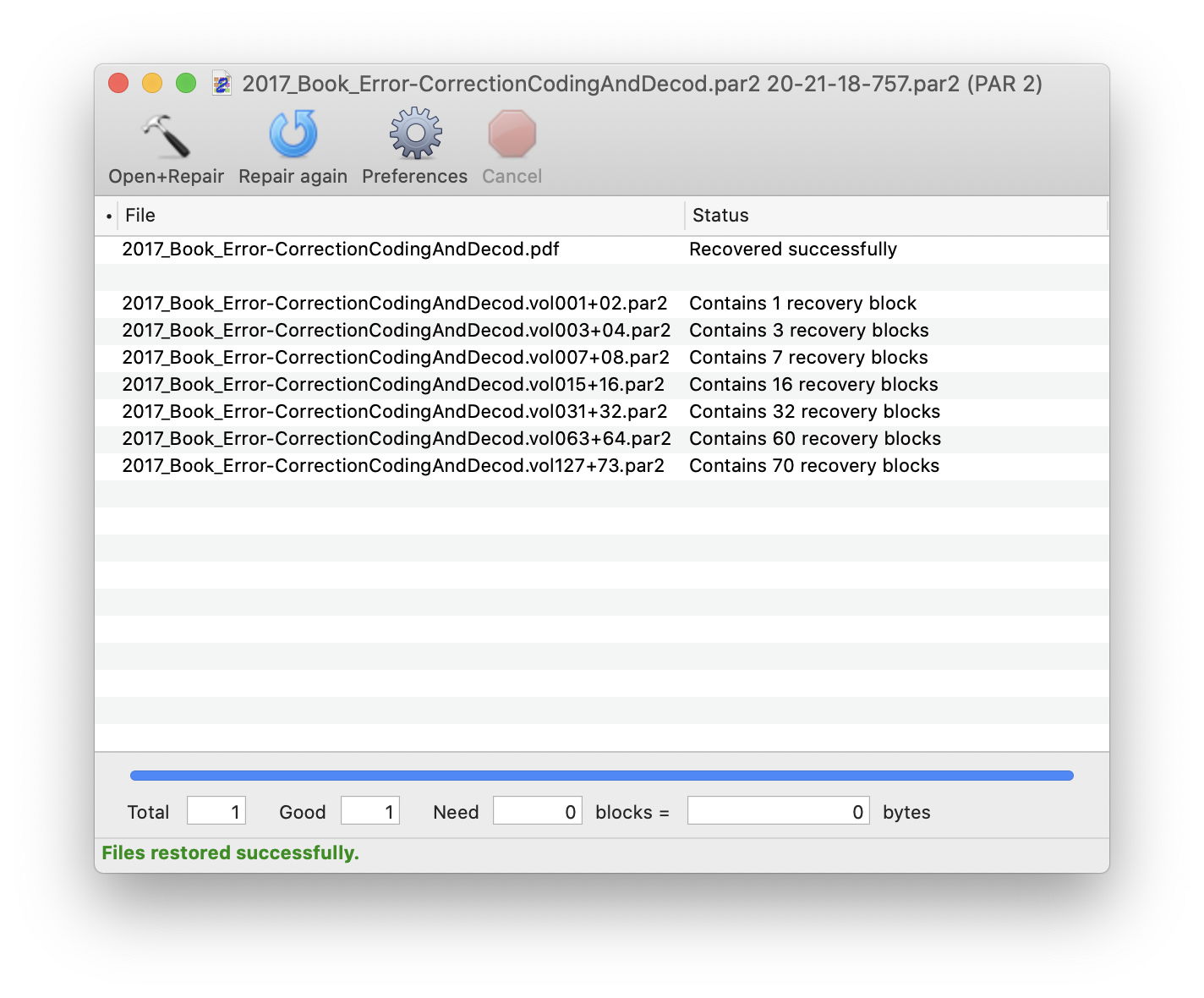The height and width of the screenshot is (998, 1204).
Task: Select the recovered .pdf file row
Action: coord(341,249)
